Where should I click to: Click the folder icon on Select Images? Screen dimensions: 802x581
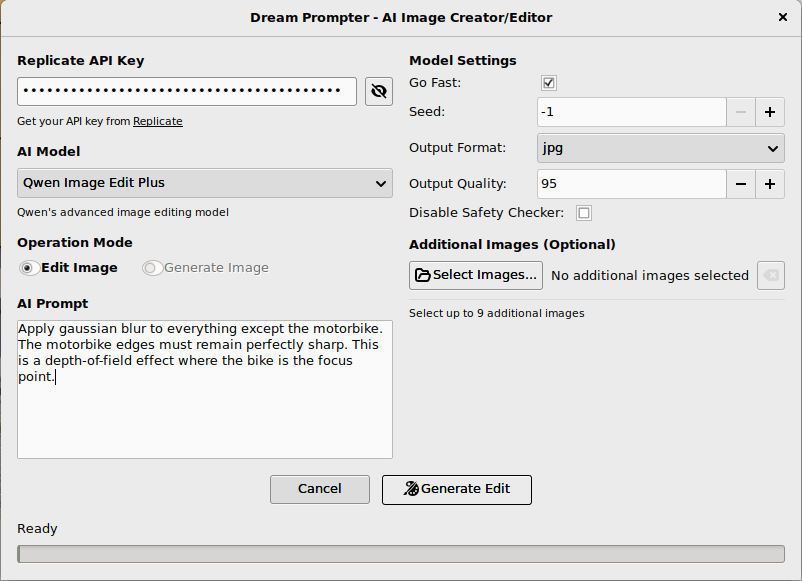422,275
